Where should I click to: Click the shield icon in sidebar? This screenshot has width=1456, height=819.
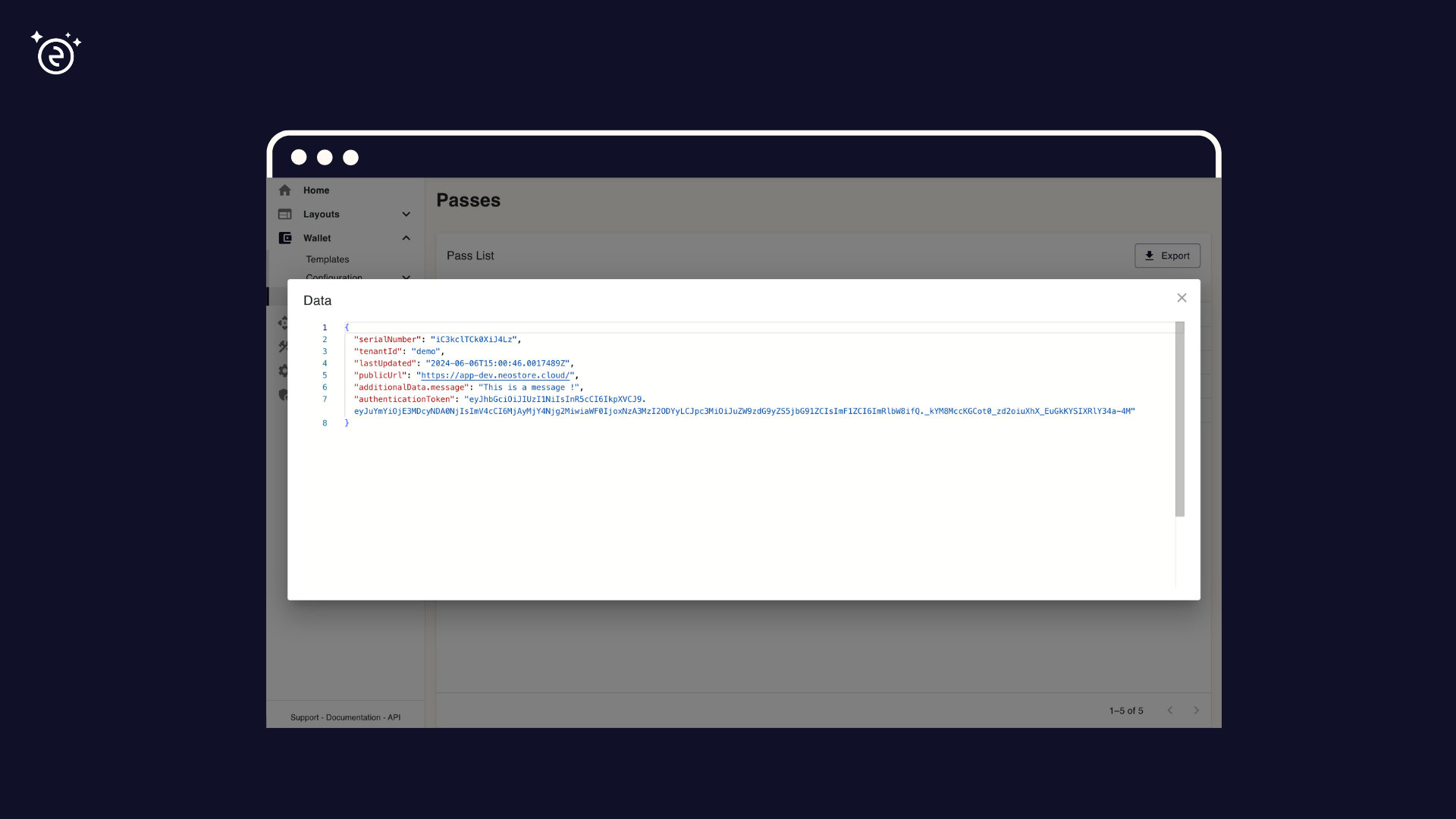[283, 394]
